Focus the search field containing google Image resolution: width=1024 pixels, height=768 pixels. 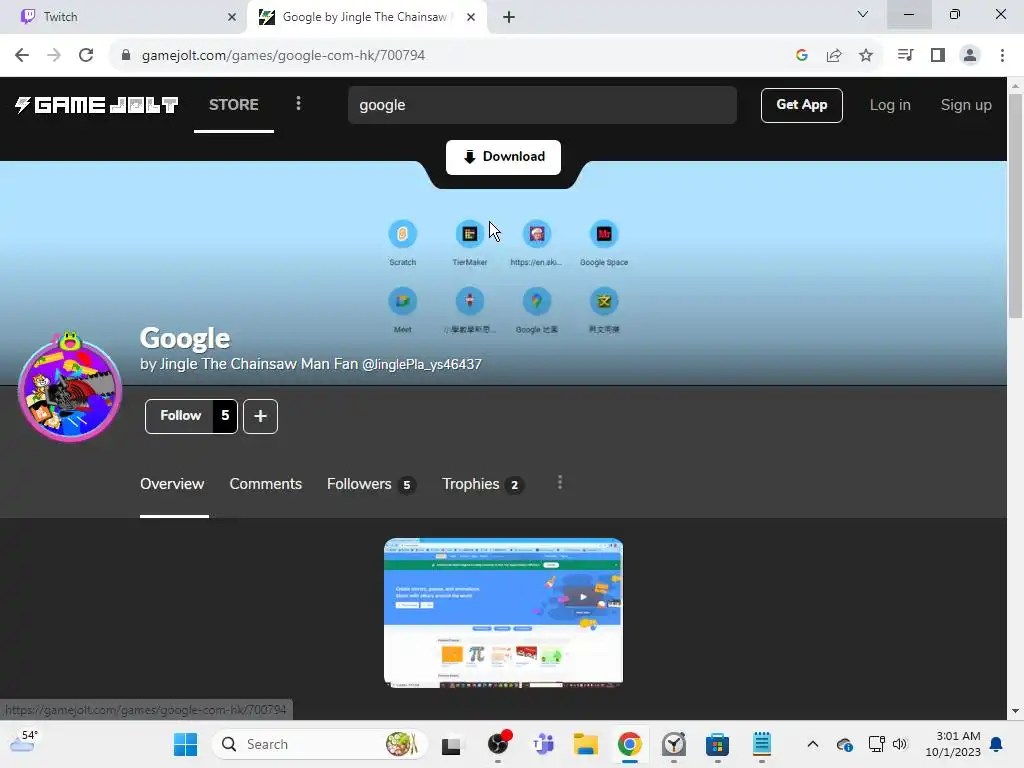[542, 105]
